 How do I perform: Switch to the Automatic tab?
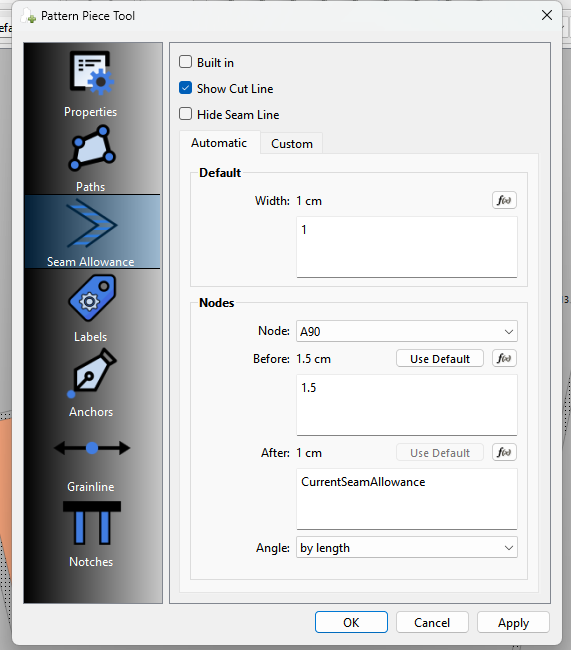(219, 143)
